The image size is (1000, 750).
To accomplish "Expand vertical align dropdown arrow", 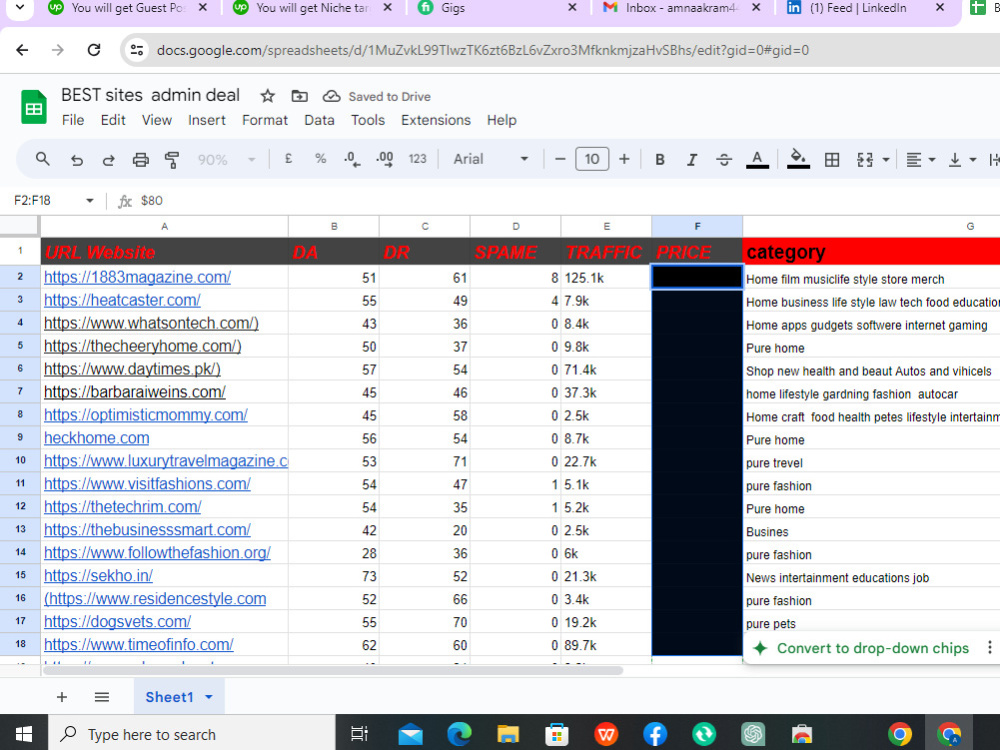I will [x=973, y=159].
